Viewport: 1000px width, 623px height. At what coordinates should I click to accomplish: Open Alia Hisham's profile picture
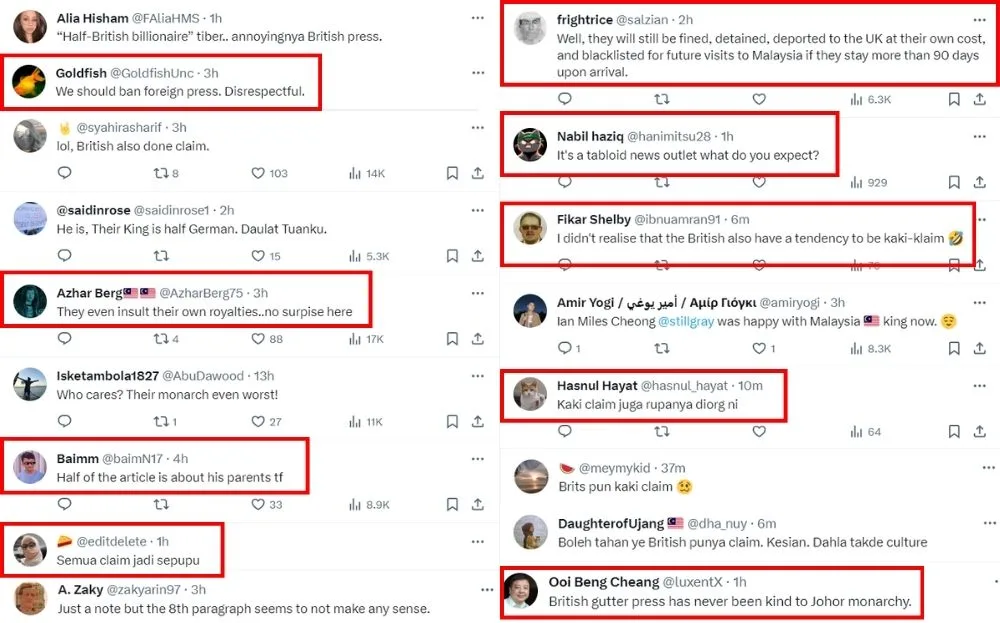tap(30, 26)
